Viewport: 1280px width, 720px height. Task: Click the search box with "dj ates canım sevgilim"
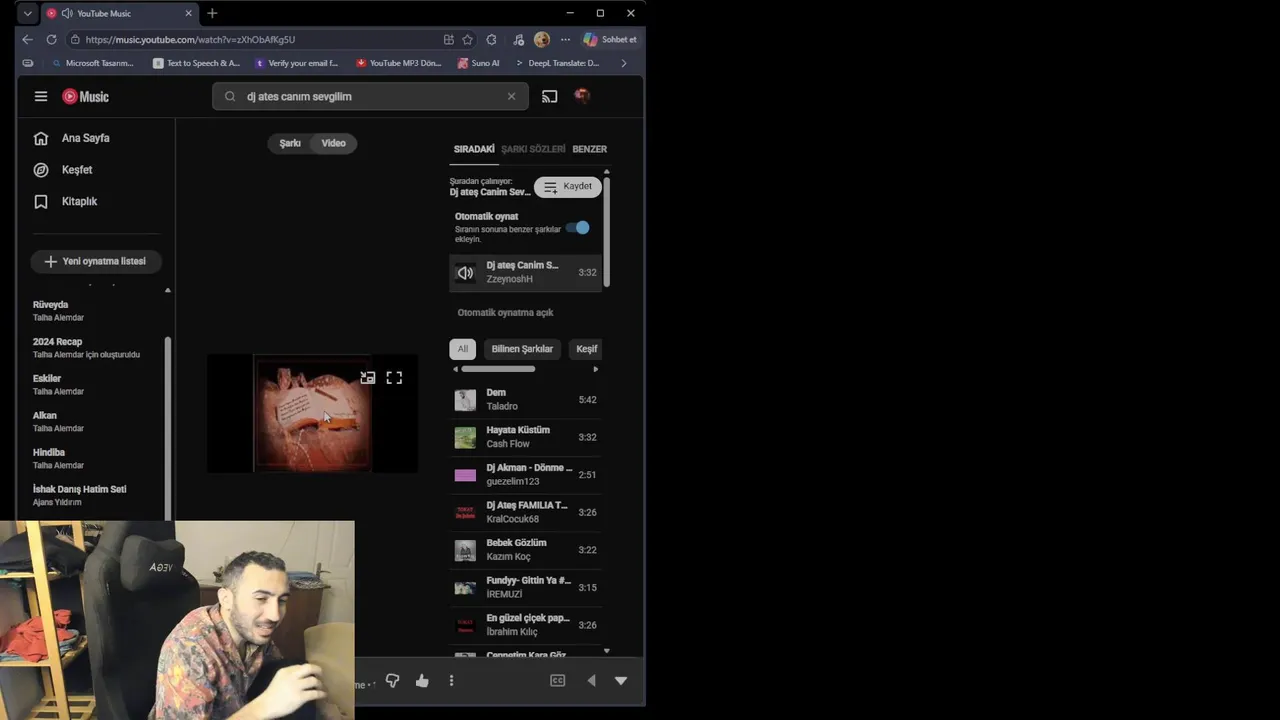point(370,96)
